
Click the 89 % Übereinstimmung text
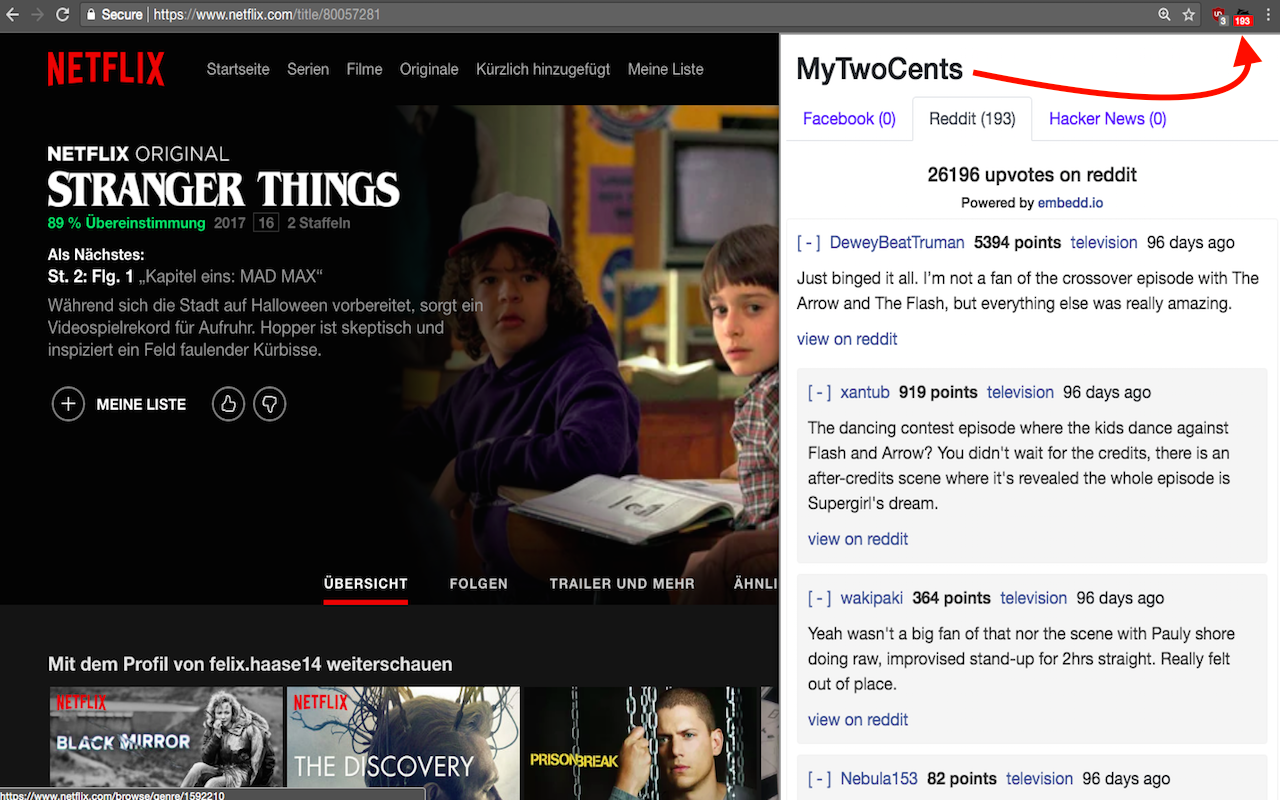(x=126, y=223)
